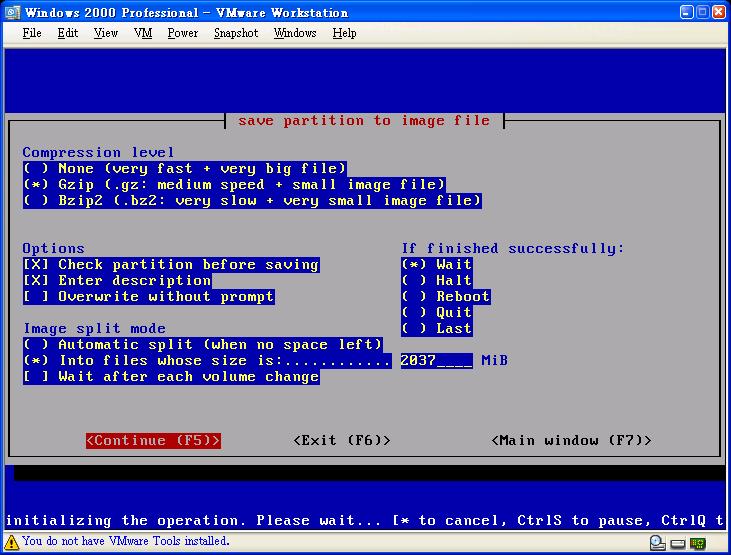Click the floppy drive status icon
Image resolution: width=731 pixels, height=555 pixels.
click(x=678, y=543)
